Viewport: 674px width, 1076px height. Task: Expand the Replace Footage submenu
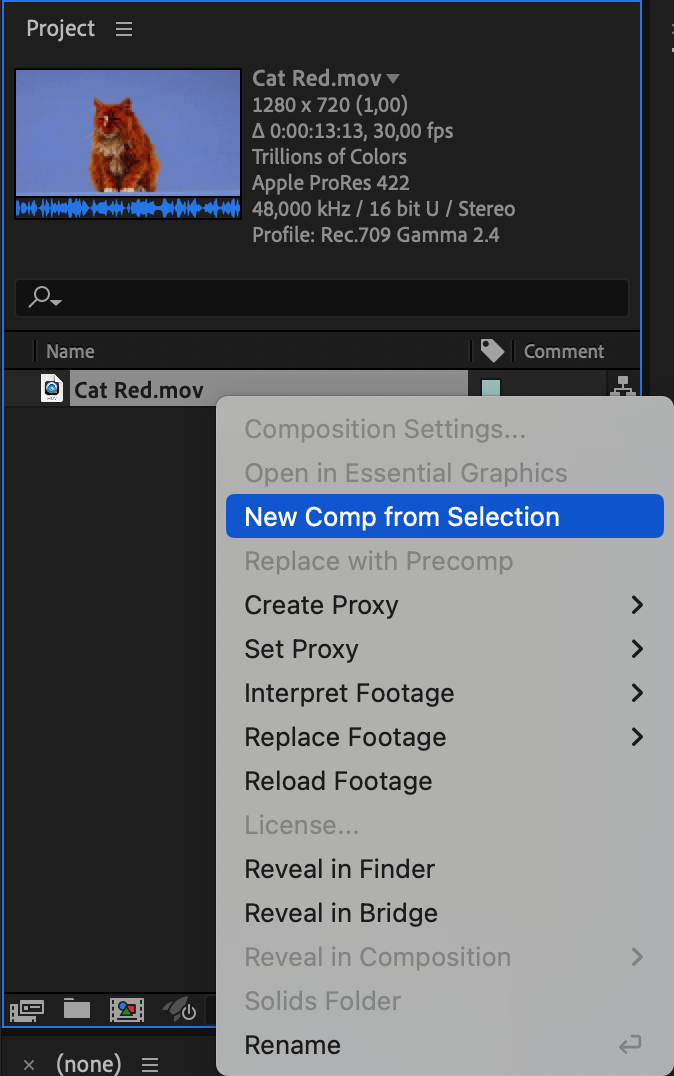pyautogui.click(x=637, y=737)
